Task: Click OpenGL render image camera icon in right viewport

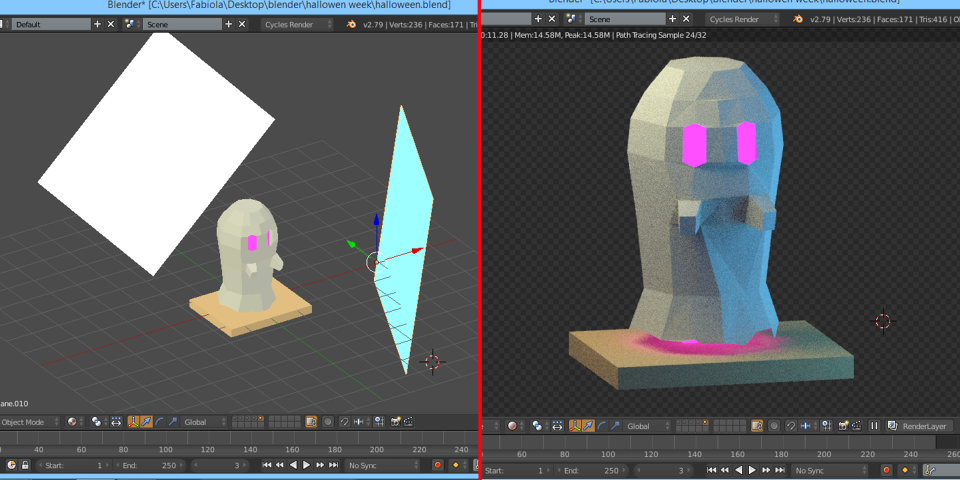Action: [x=843, y=426]
